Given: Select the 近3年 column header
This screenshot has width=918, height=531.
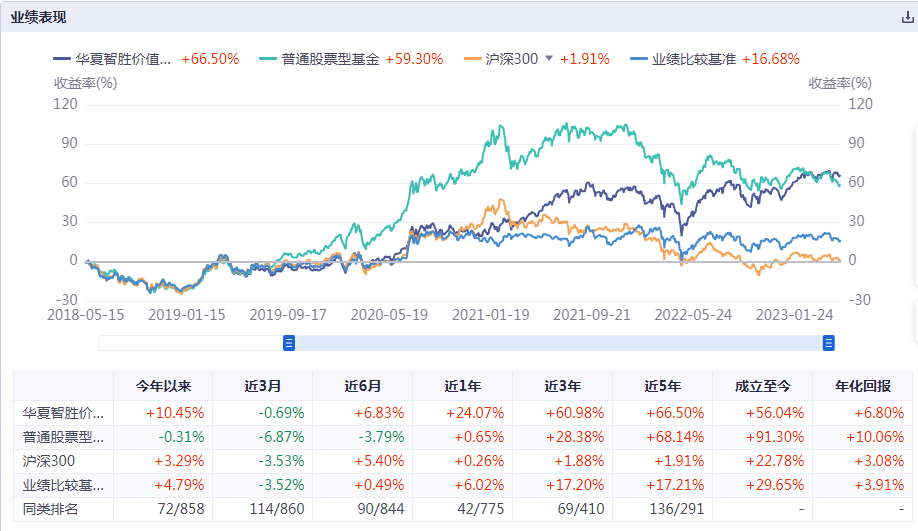Looking at the screenshot, I should (x=562, y=386).
